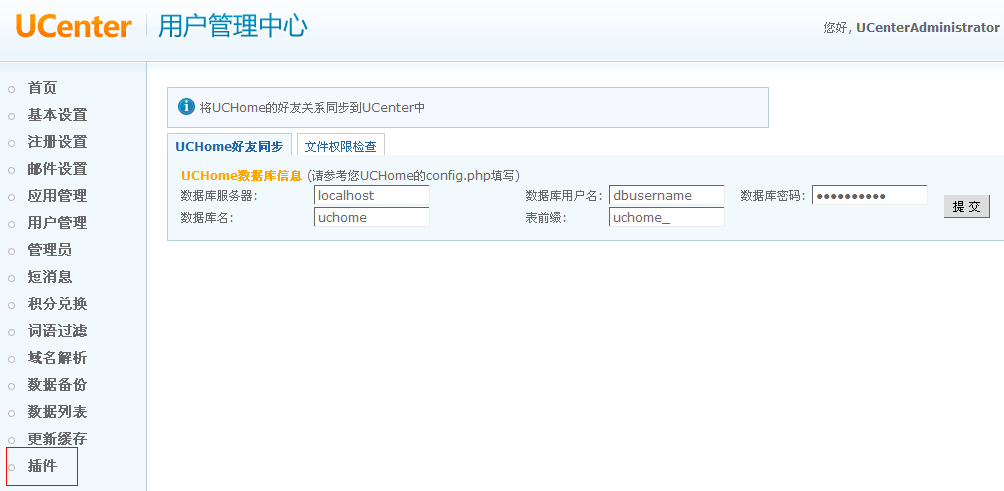Click the 将UCHome的好友关系同步到UCenter中 notice text
This screenshot has width=1004, height=491.
(x=312, y=108)
